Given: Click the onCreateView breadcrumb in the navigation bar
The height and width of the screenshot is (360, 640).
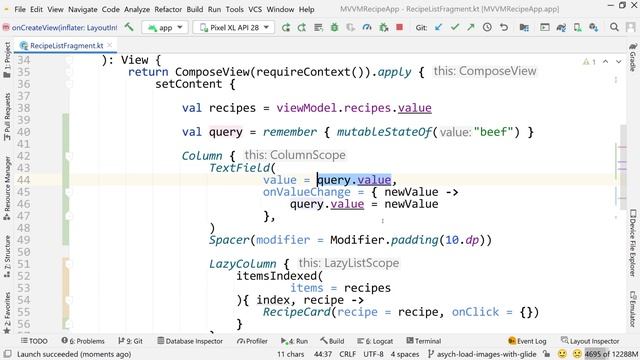Looking at the screenshot, I should pyautogui.click(x=60, y=27).
